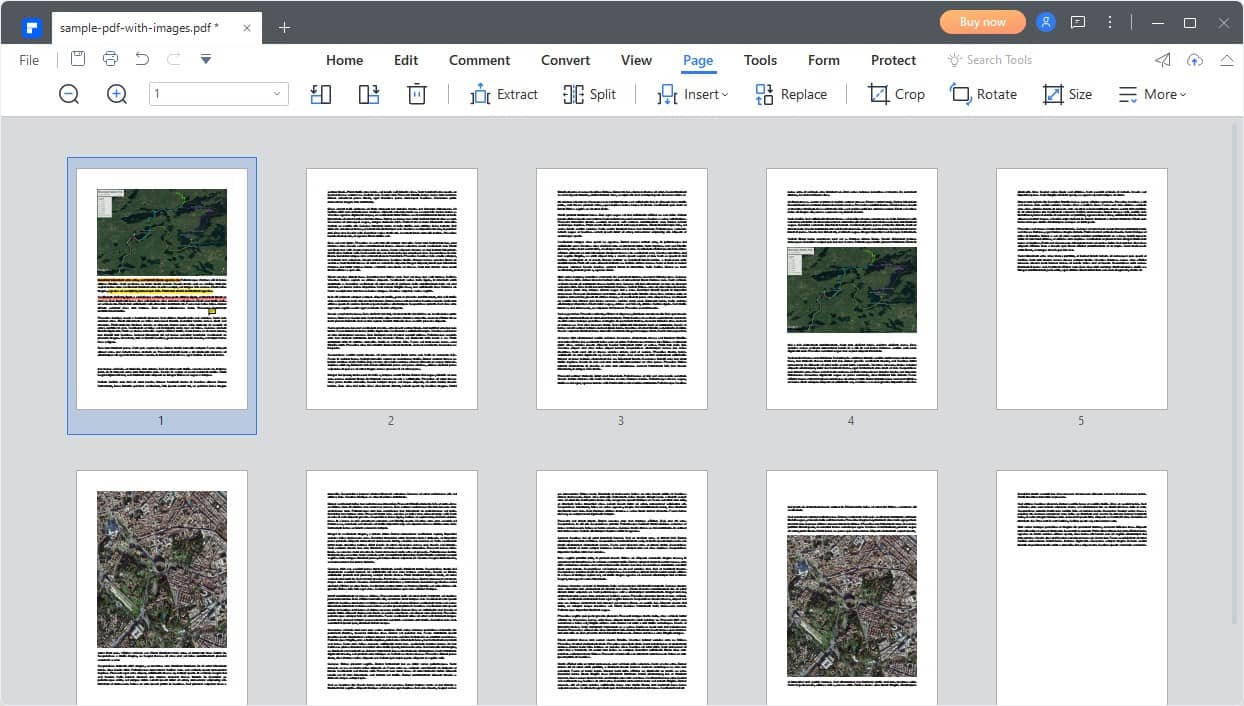Click the print icon
Viewport: 1244px width, 706px height.
(x=110, y=59)
